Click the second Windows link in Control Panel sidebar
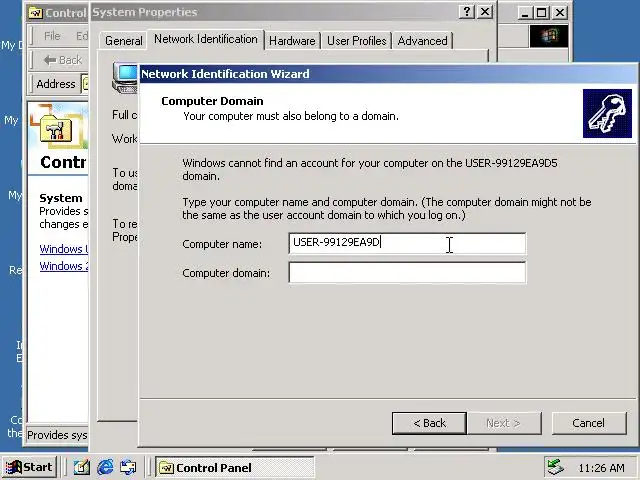Image resolution: width=640 pixels, height=480 pixels. point(64,266)
